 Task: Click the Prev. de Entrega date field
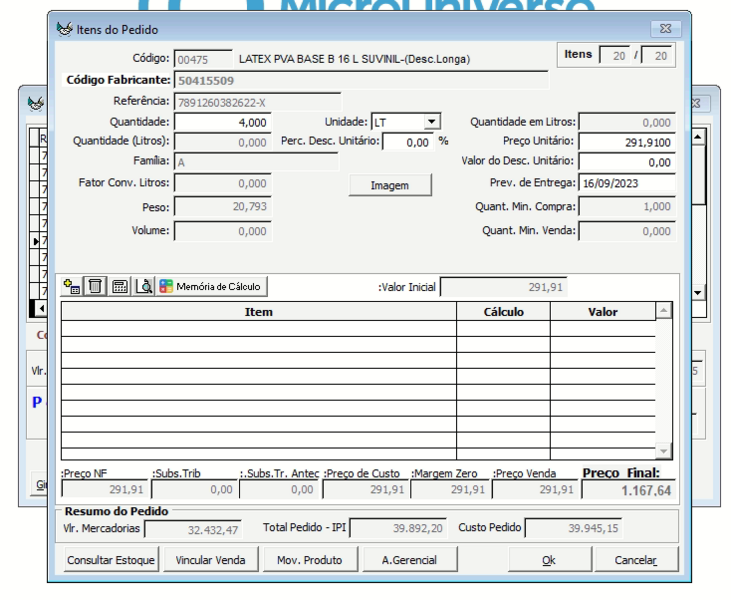(x=627, y=183)
